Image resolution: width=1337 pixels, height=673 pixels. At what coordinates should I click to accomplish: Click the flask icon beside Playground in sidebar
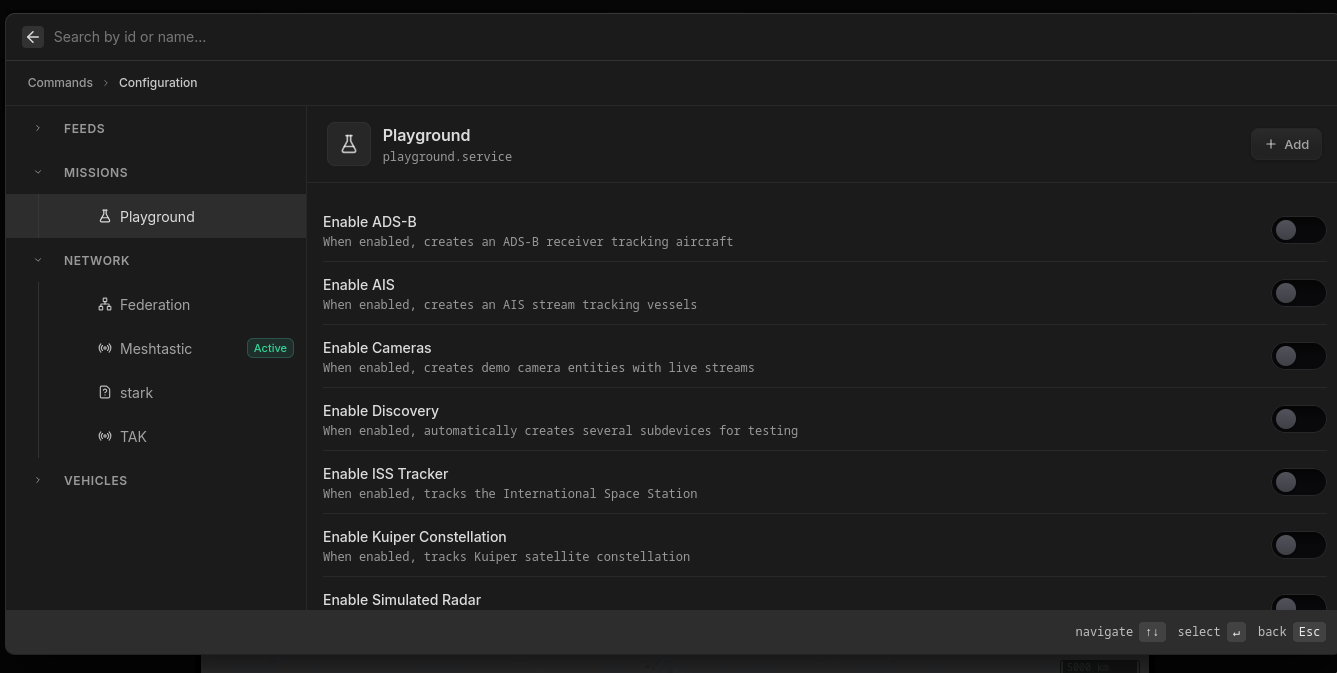(105, 216)
